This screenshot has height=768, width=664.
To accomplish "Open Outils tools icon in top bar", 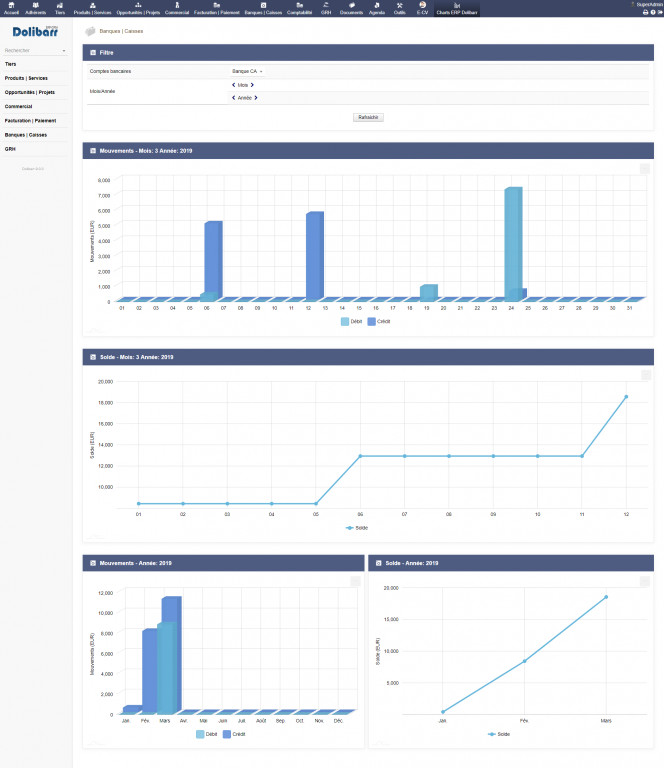I will click(400, 8).
